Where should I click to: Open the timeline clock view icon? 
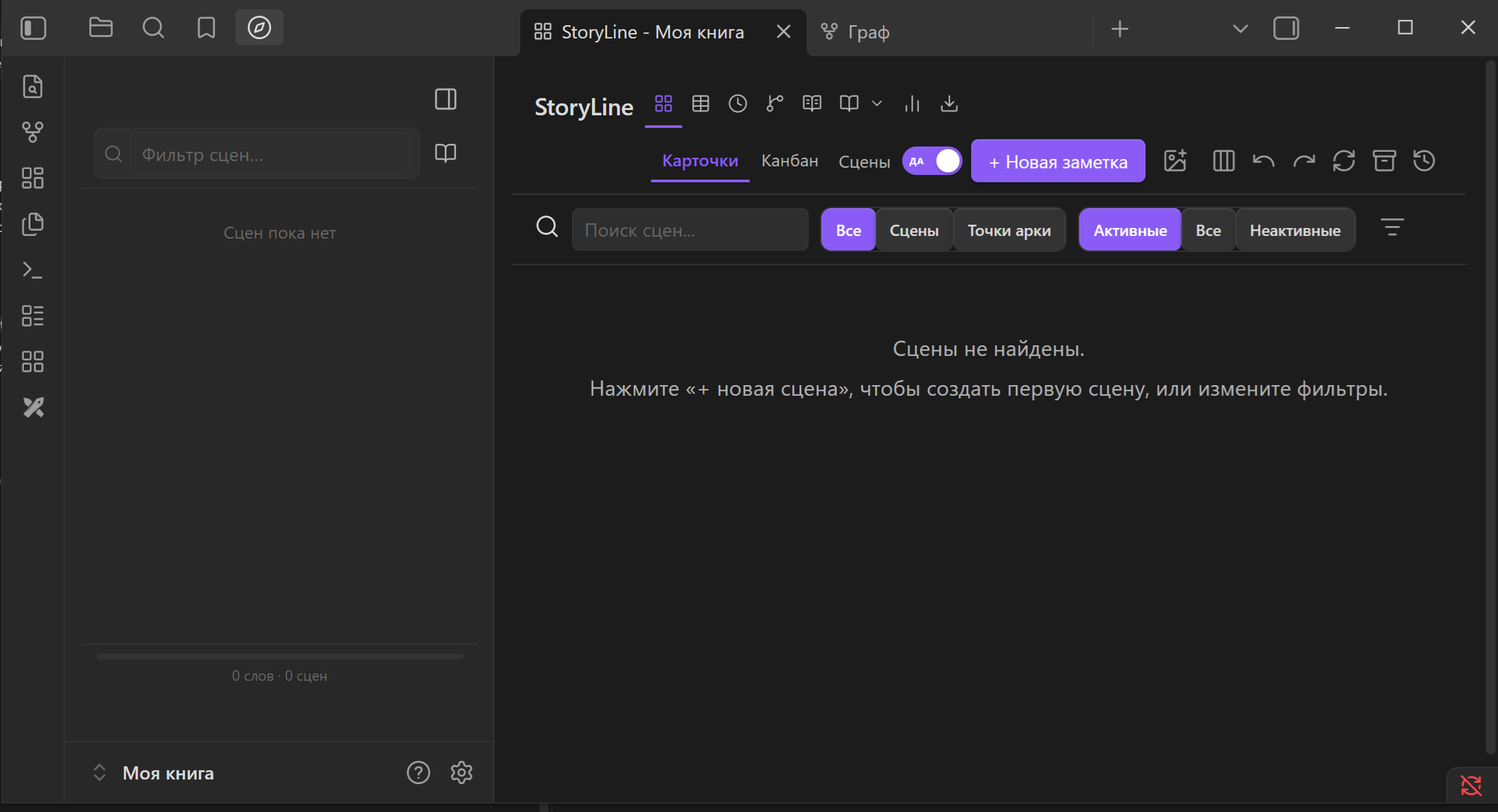coord(738,104)
